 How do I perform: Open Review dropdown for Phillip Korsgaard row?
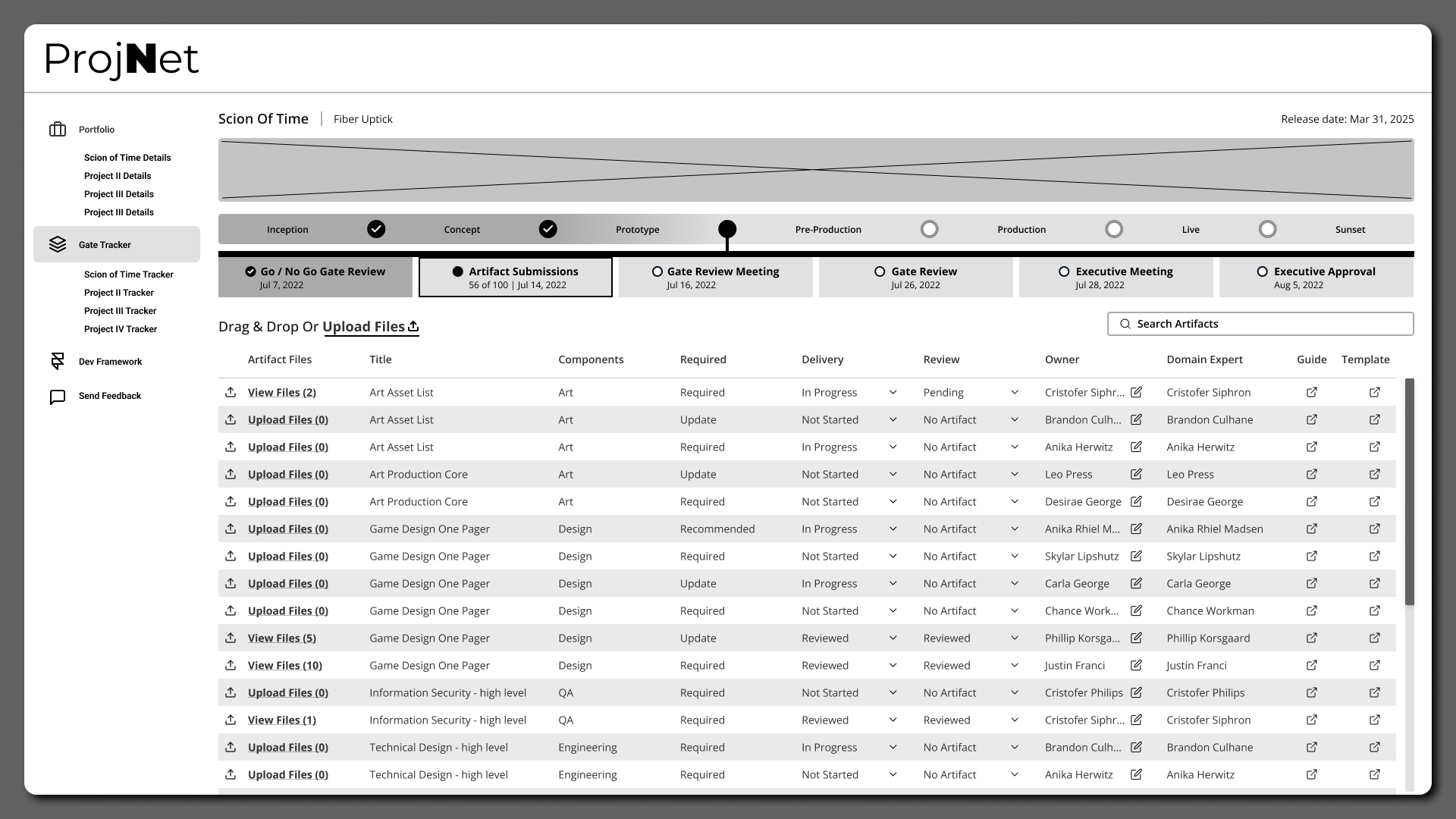click(1014, 638)
